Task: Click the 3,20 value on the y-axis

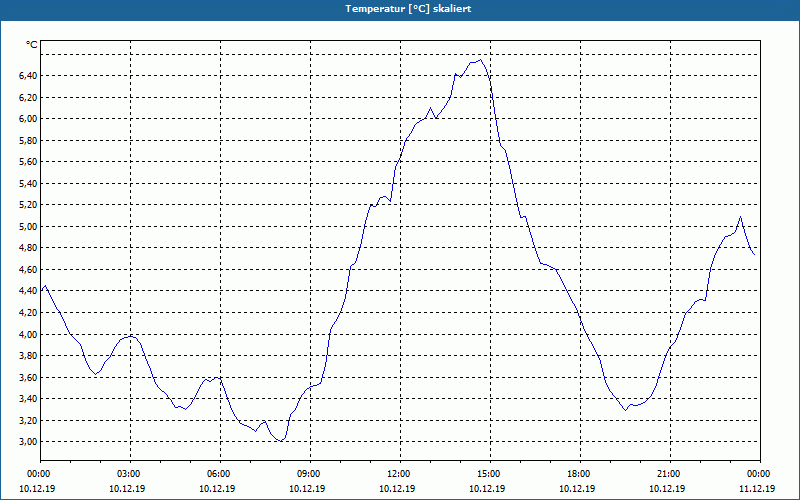Action: (29, 420)
